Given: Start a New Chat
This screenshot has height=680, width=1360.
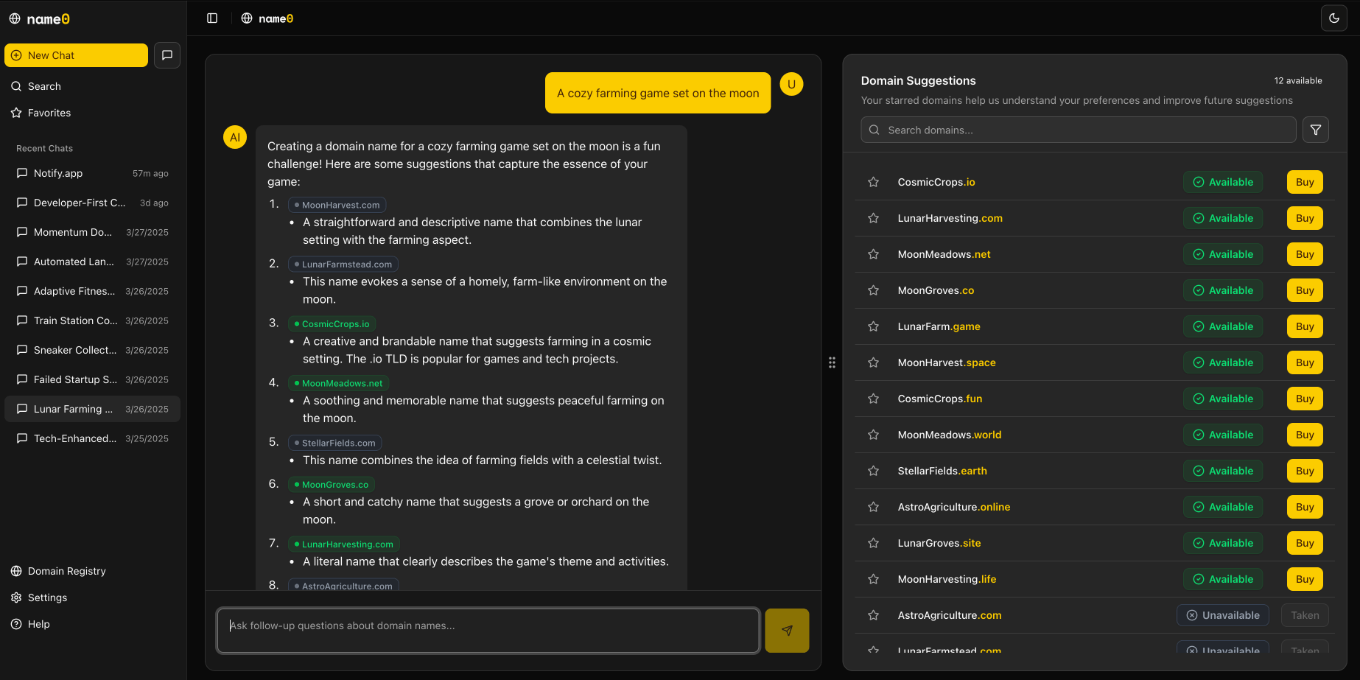Looking at the screenshot, I should [76, 55].
